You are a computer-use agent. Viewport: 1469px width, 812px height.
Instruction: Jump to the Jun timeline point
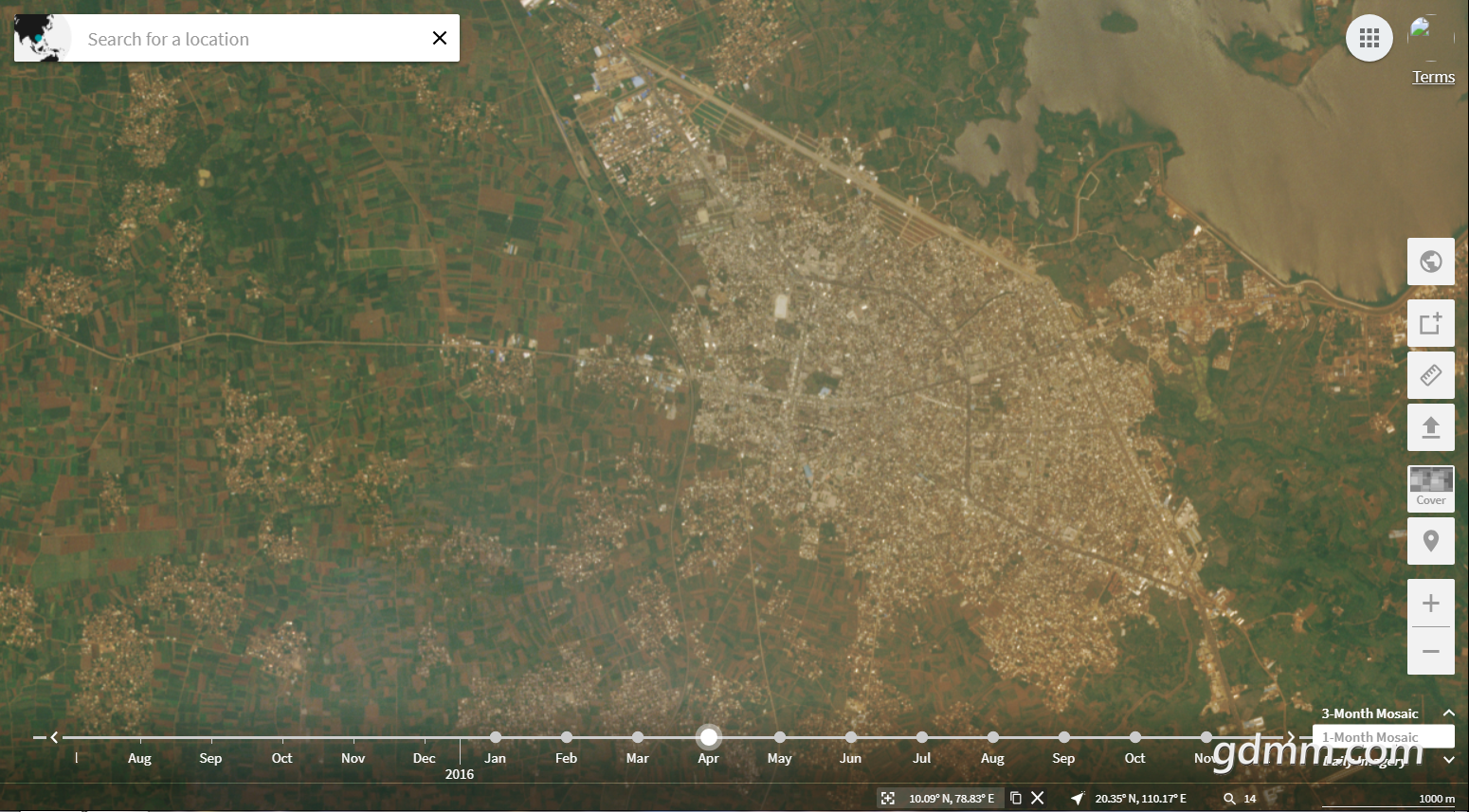tap(851, 737)
